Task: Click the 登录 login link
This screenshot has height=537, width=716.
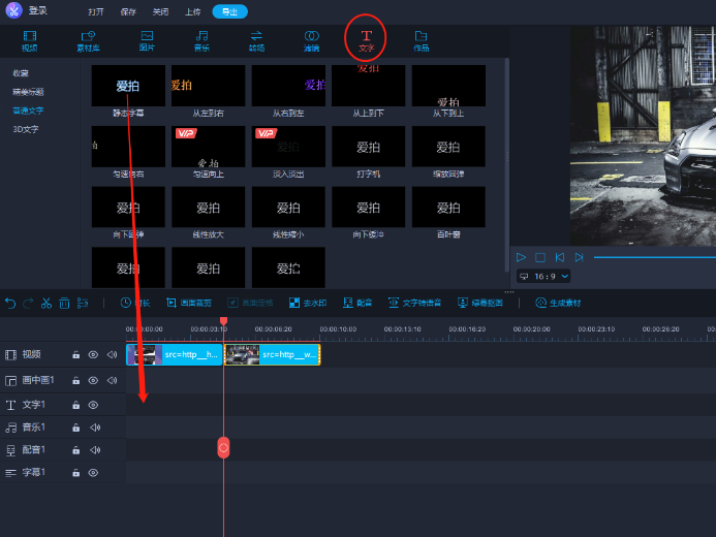Action: [38, 11]
